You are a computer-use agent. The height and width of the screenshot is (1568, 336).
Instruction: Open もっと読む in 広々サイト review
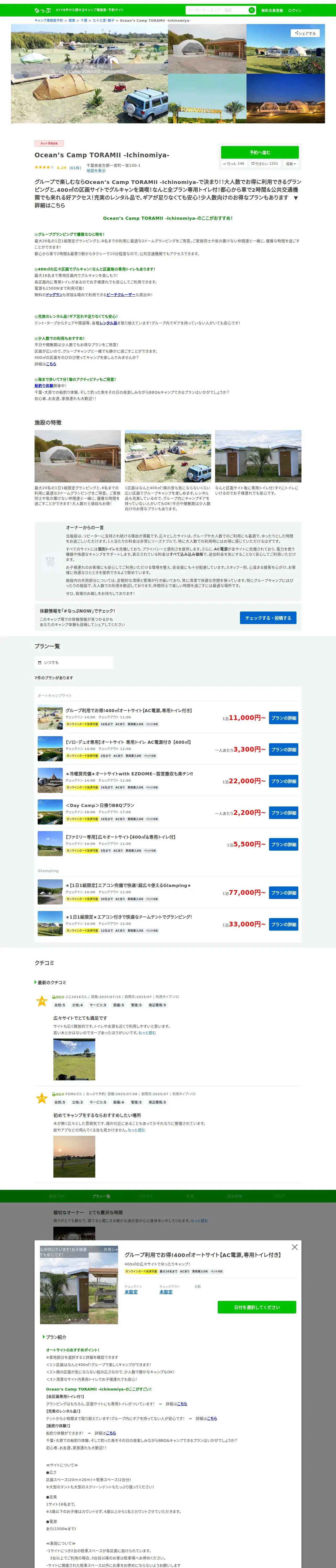(147, 1033)
